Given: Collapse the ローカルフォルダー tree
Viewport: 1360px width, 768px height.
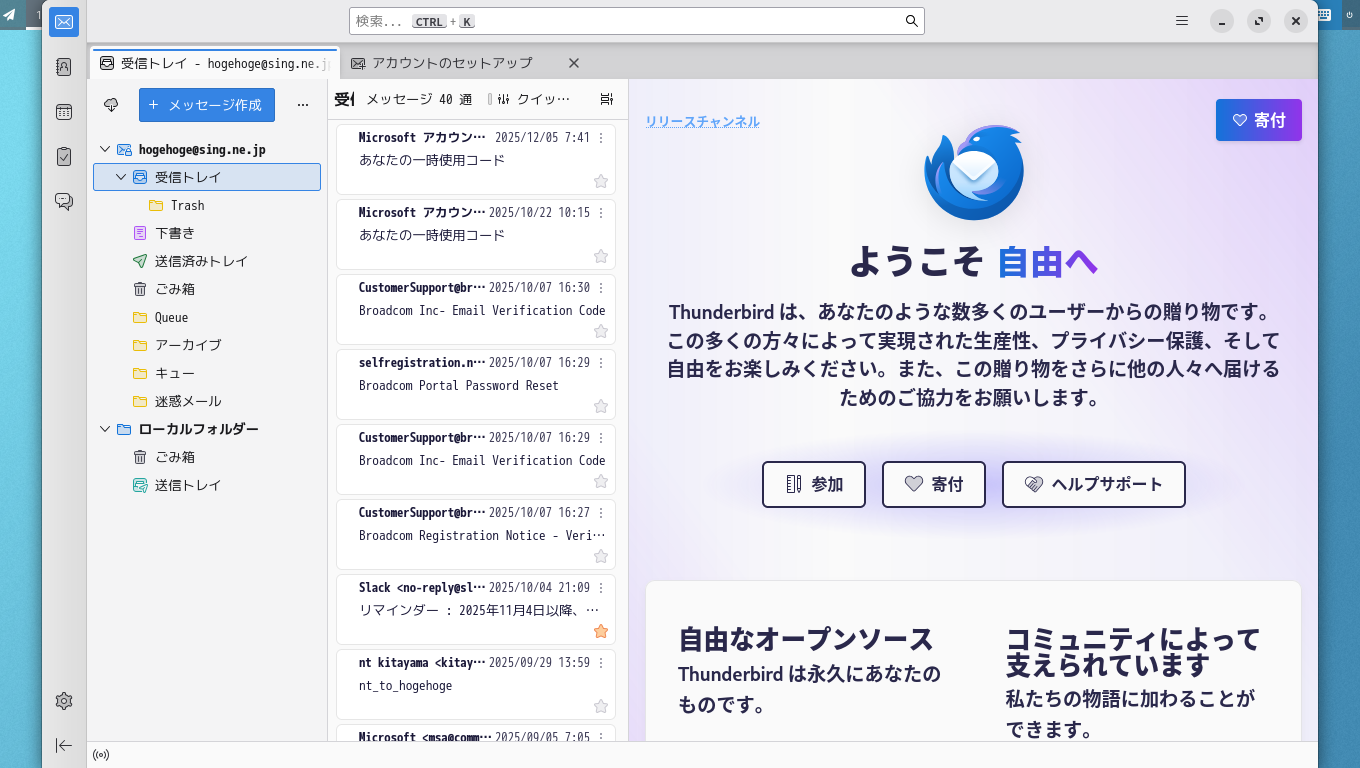Looking at the screenshot, I should coord(105,429).
